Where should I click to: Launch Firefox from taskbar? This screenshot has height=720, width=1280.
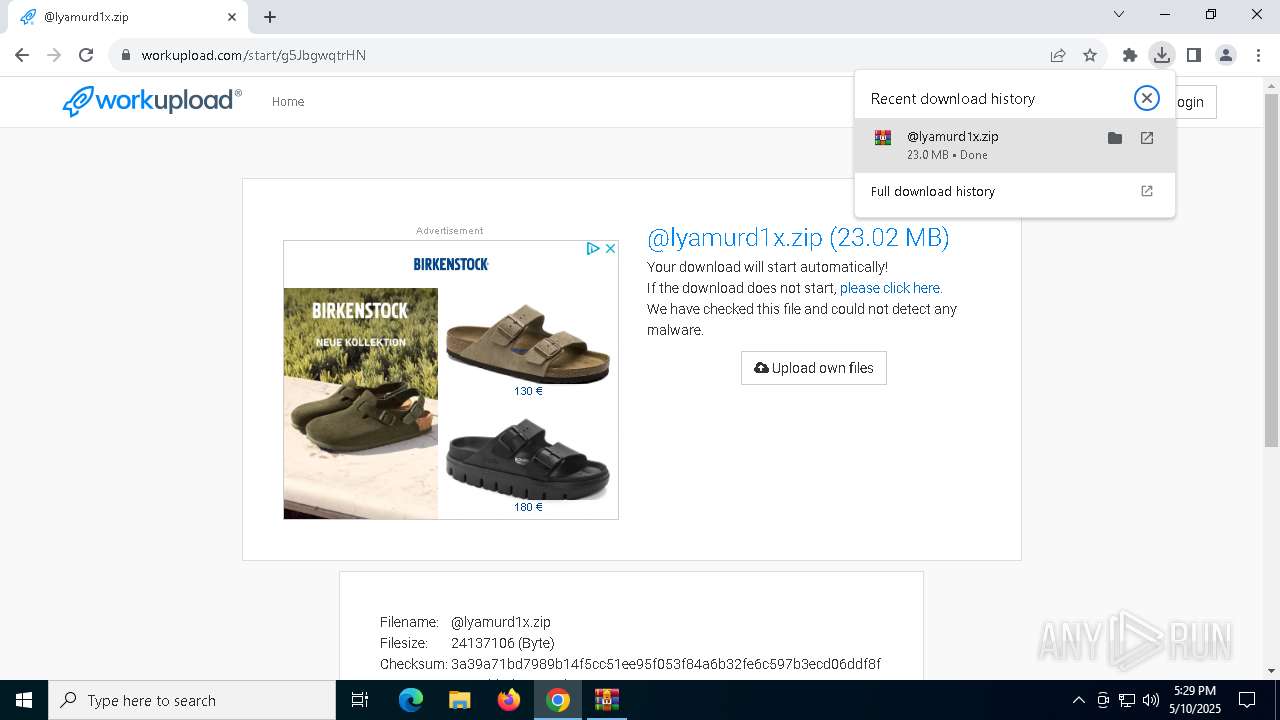point(509,700)
